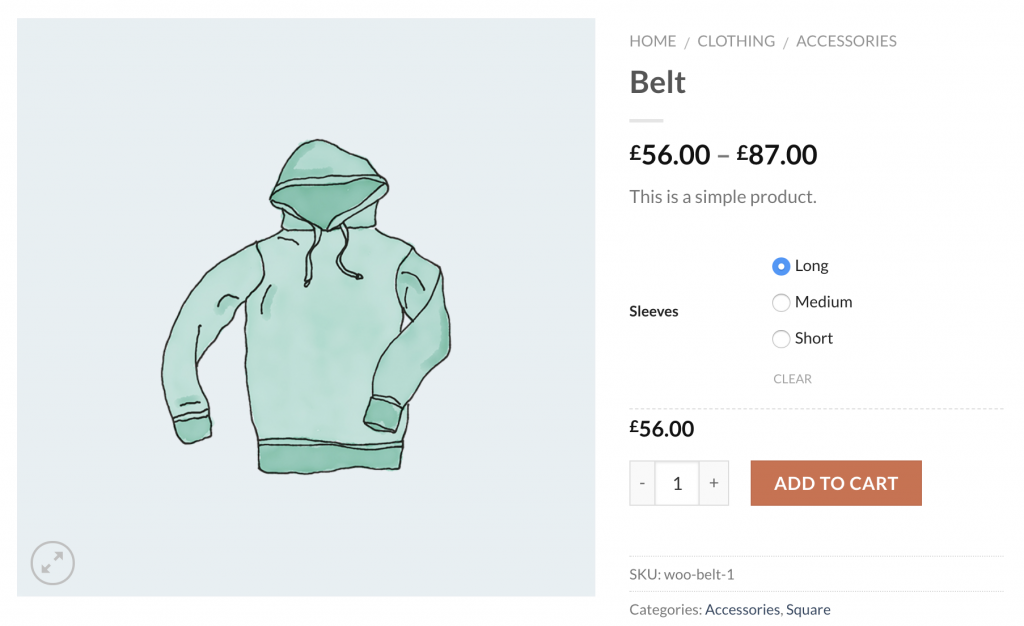1024x626 pixels.
Task: Select the Long sleeves radio option
Action: 780,266
